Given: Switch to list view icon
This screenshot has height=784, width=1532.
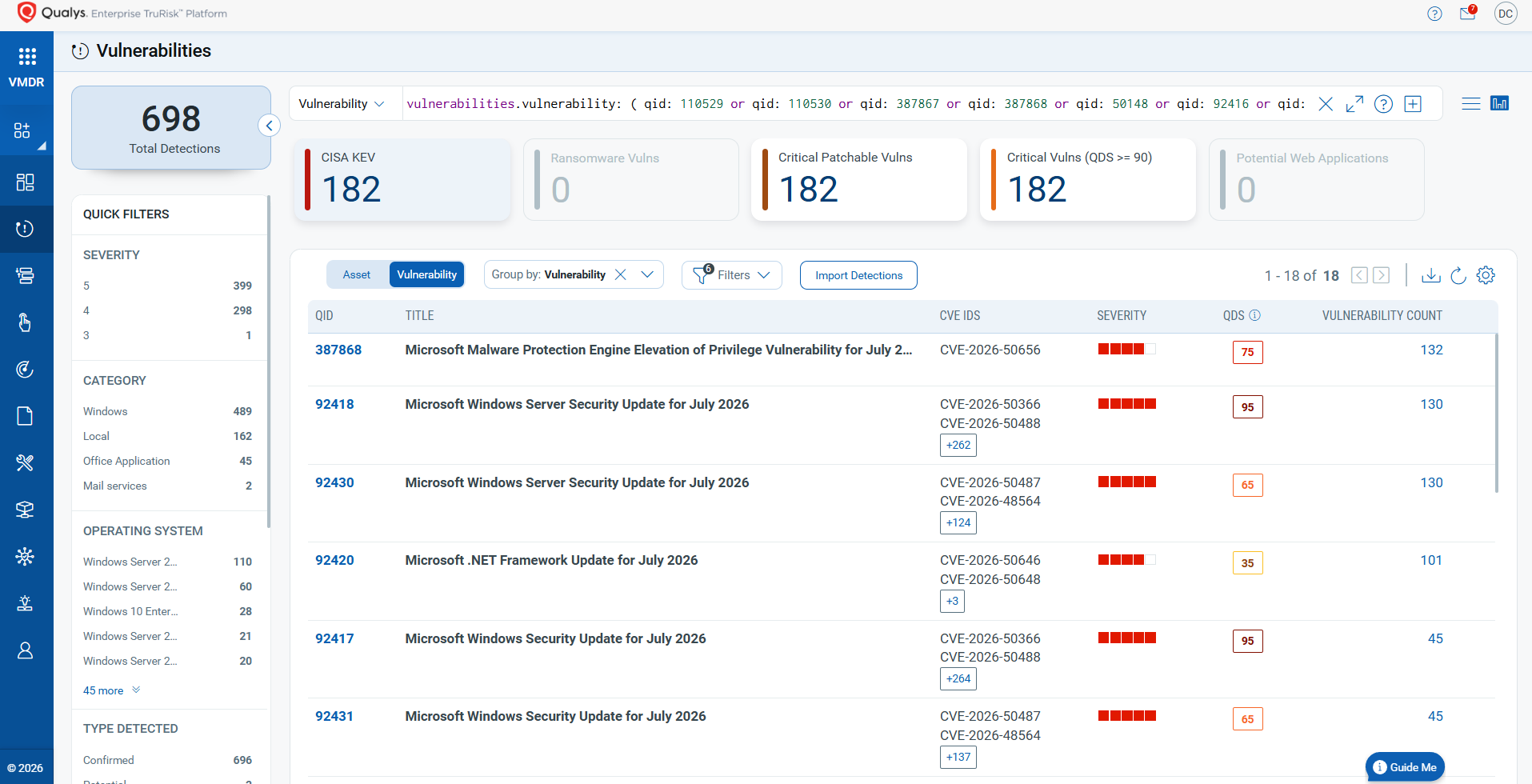Looking at the screenshot, I should 1470,104.
